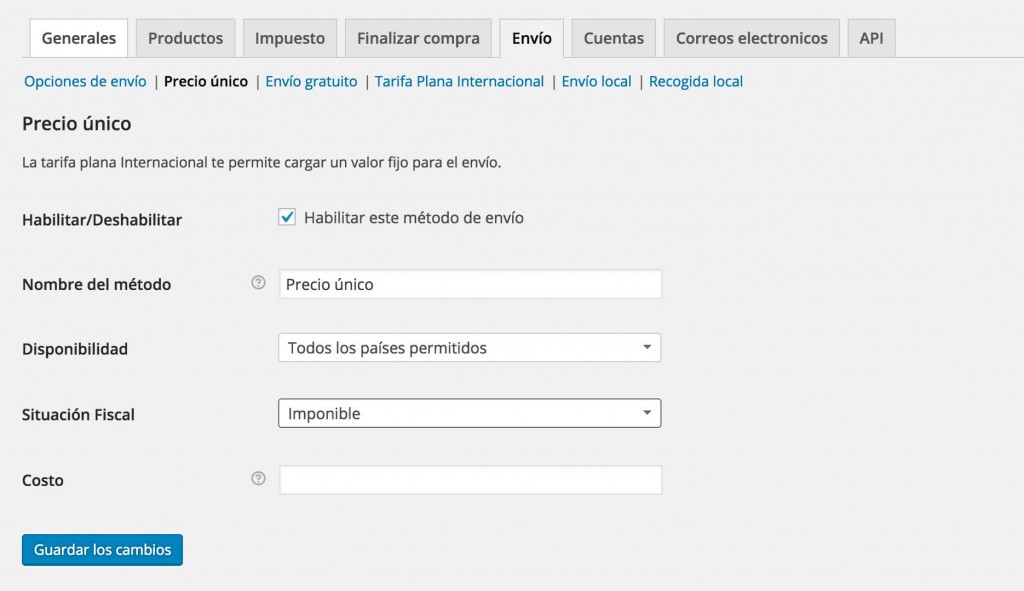
Task: Toggle Habilitar este método de envío checkbox
Action: (x=287, y=217)
